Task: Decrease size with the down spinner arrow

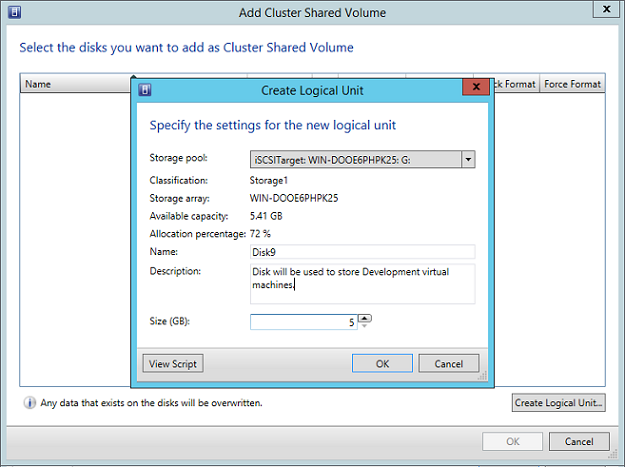Action: [365, 326]
